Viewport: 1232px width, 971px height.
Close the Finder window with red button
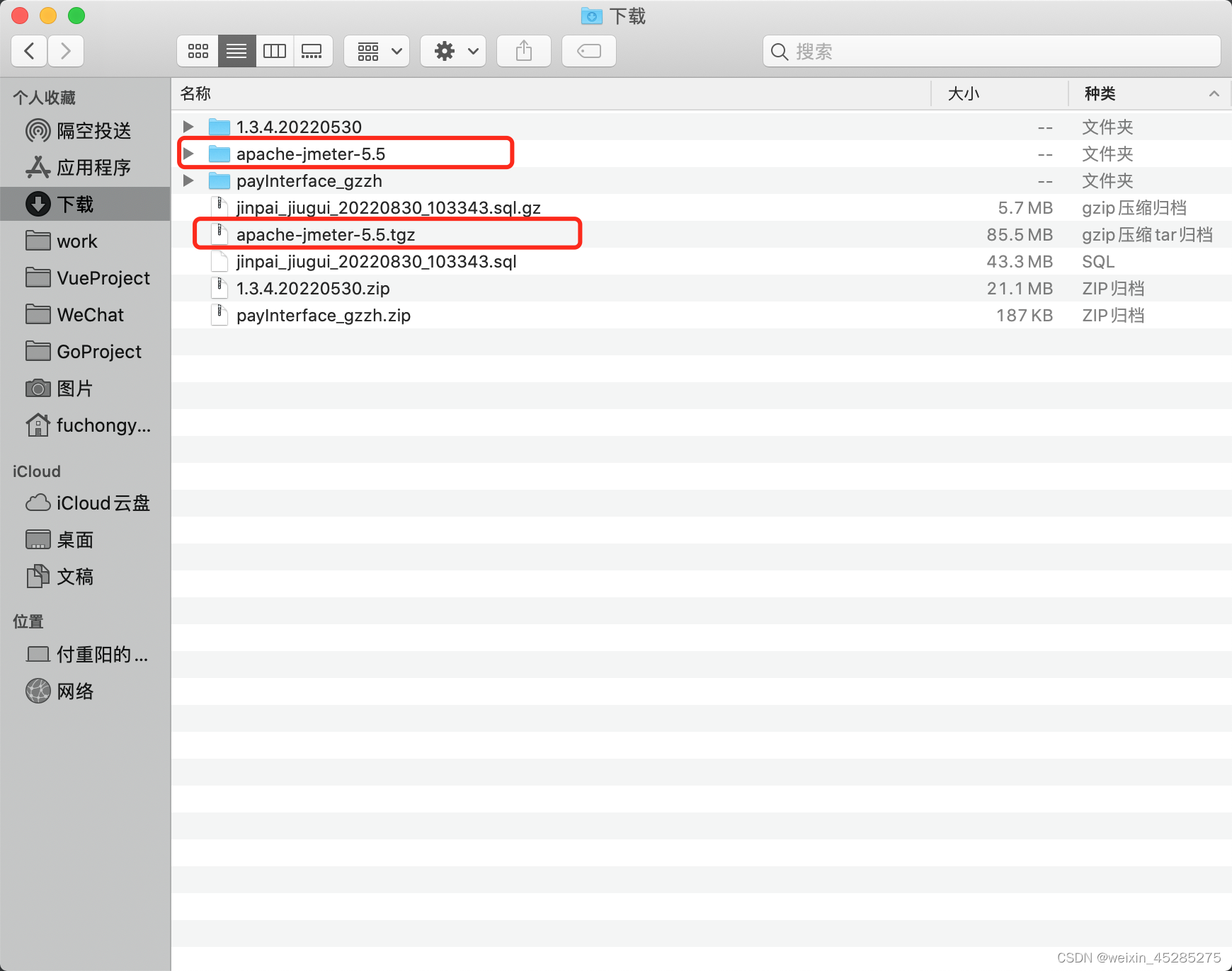click(x=20, y=15)
